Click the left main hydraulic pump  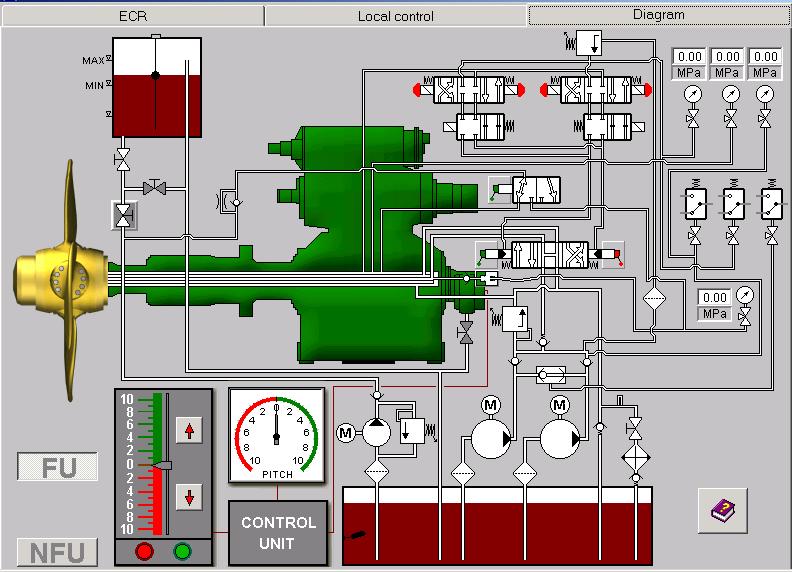click(x=490, y=437)
